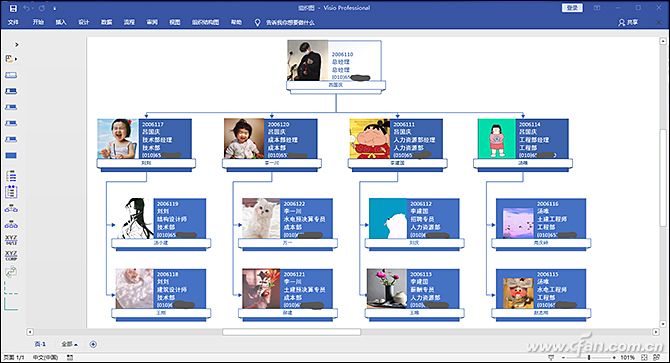Select the box with ID 2006121
The height and width of the screenshot is (363, 670).
tap(288, 295)
